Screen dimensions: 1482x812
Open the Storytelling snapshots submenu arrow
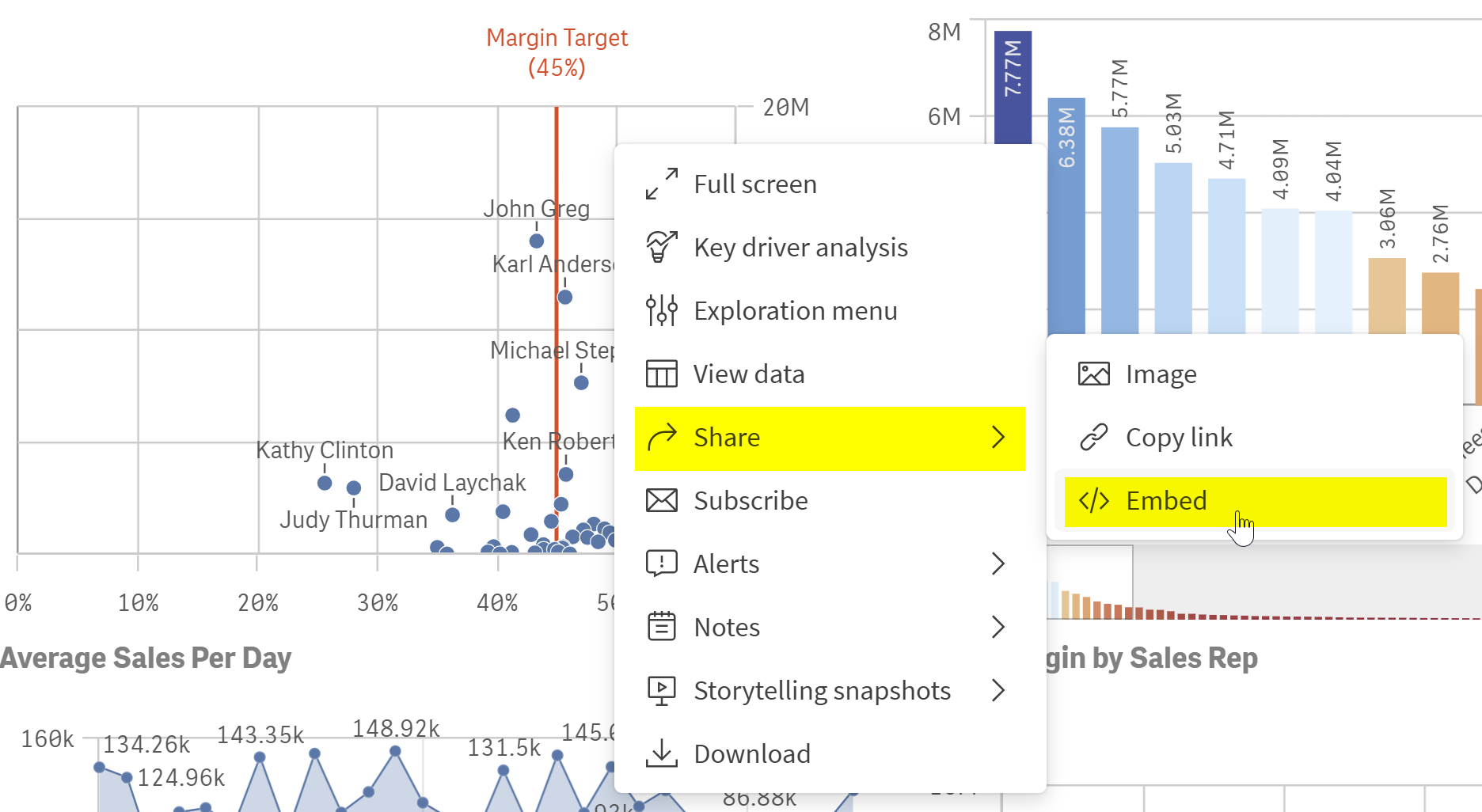[998, 690]
